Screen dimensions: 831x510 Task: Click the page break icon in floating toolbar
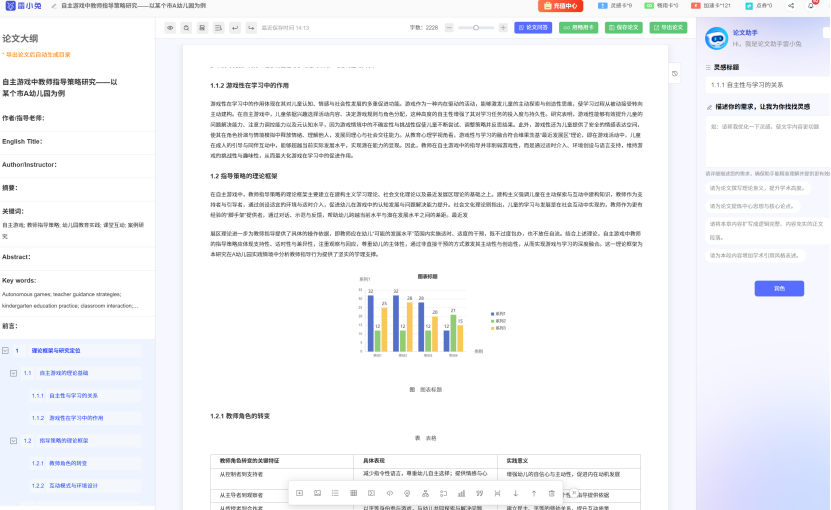[x=497, y=493]
